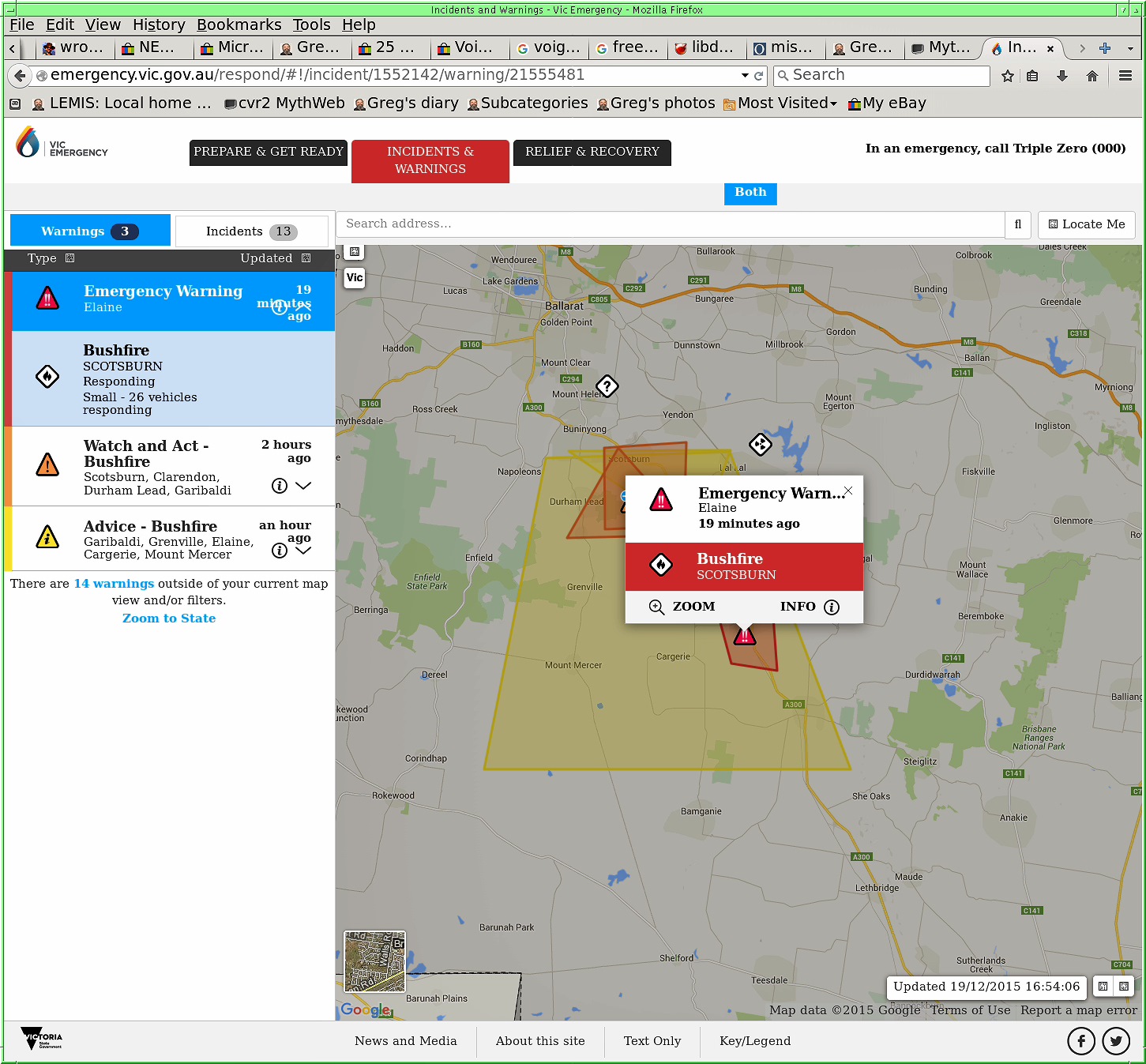Expand the Watch and Act warning chevron
The height and width of the screenshot is (1064, 1146).
tap(303, 486)
